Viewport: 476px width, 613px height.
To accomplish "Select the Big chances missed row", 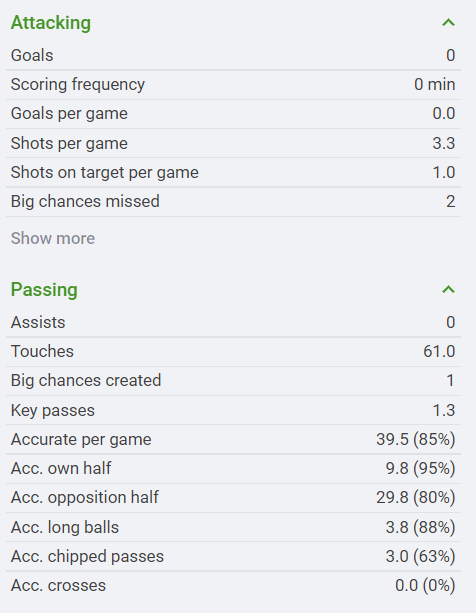I will [233, 202].
